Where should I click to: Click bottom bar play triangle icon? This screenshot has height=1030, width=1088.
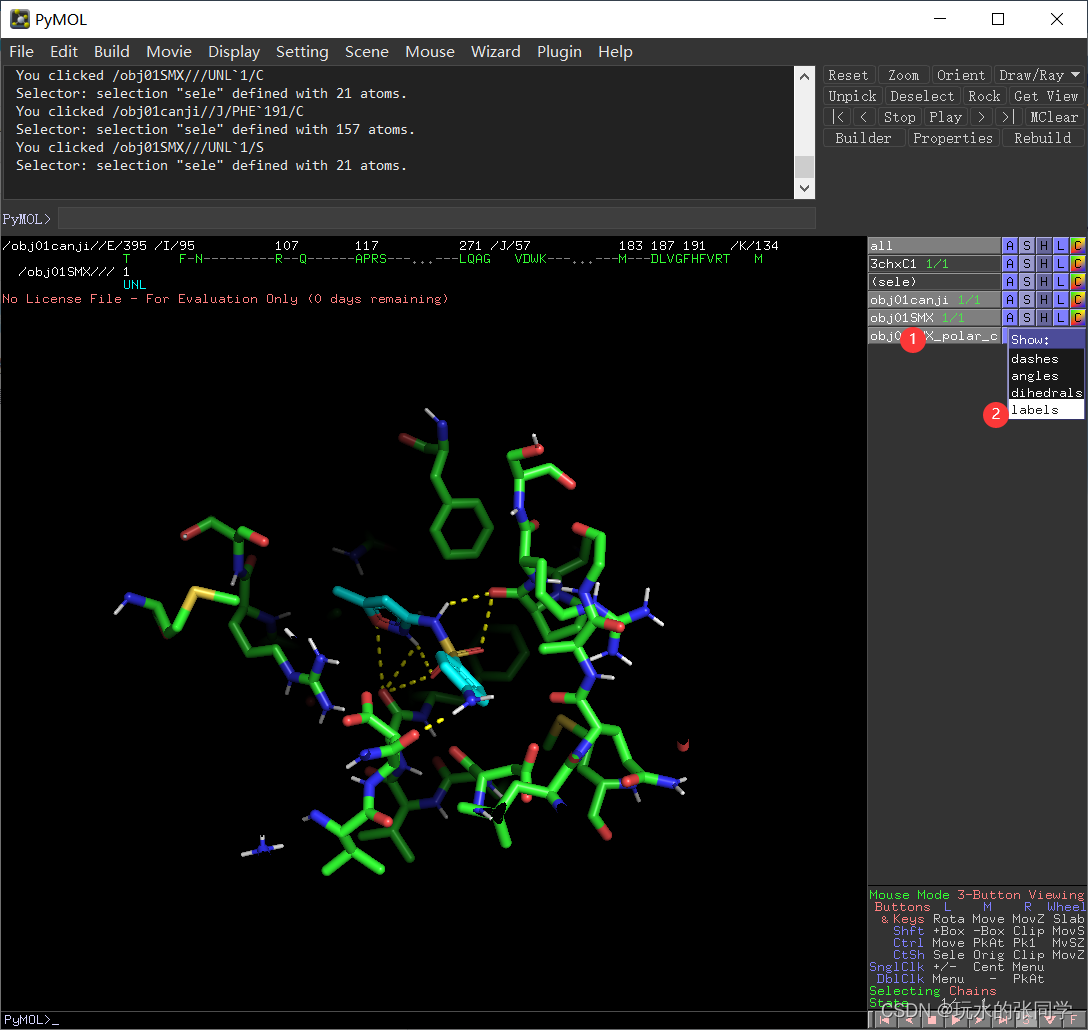pyautogui.click(x=955, y=1020)
